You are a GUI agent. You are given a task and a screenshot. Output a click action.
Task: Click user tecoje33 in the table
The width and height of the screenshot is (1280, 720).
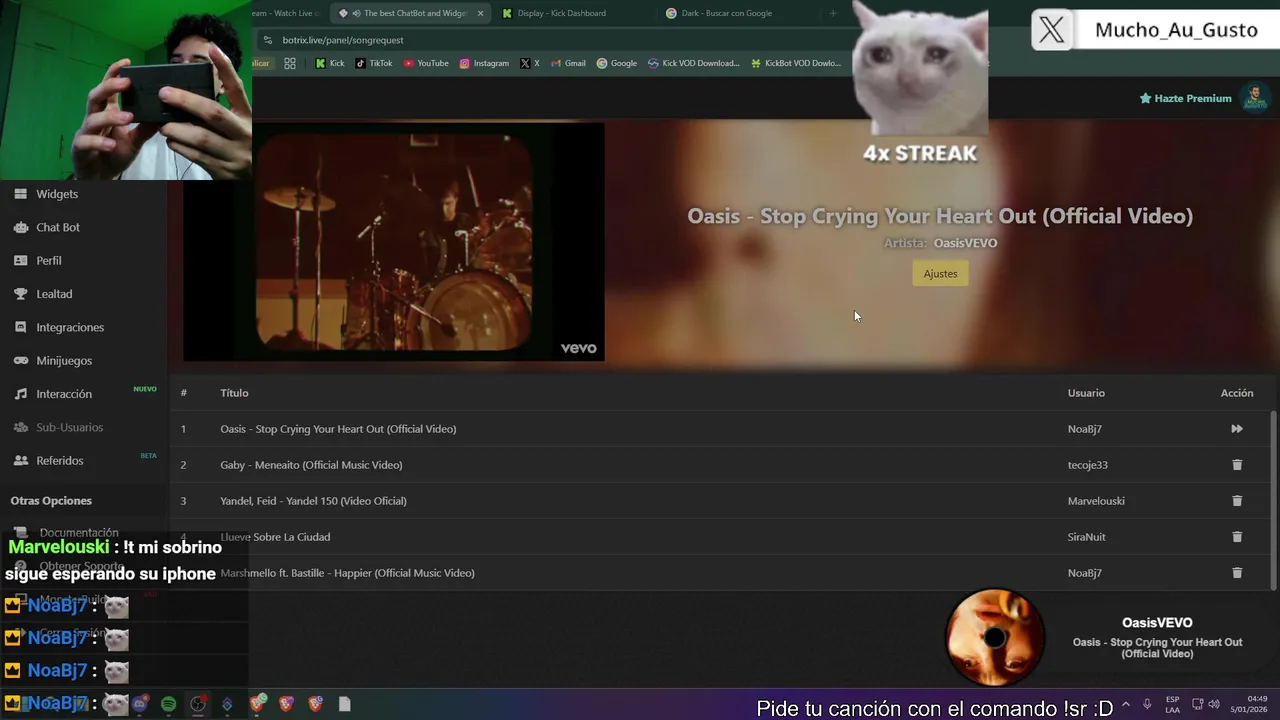[x=1087, y=465]
